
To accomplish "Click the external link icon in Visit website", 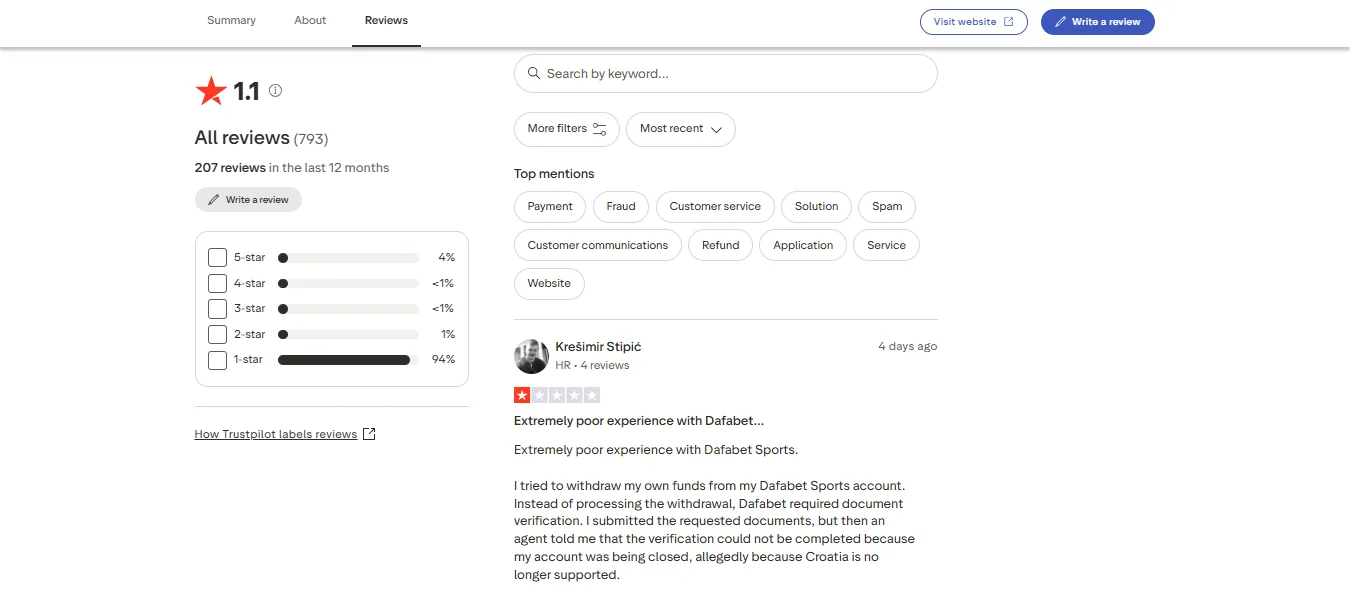I will [1008, 22].
